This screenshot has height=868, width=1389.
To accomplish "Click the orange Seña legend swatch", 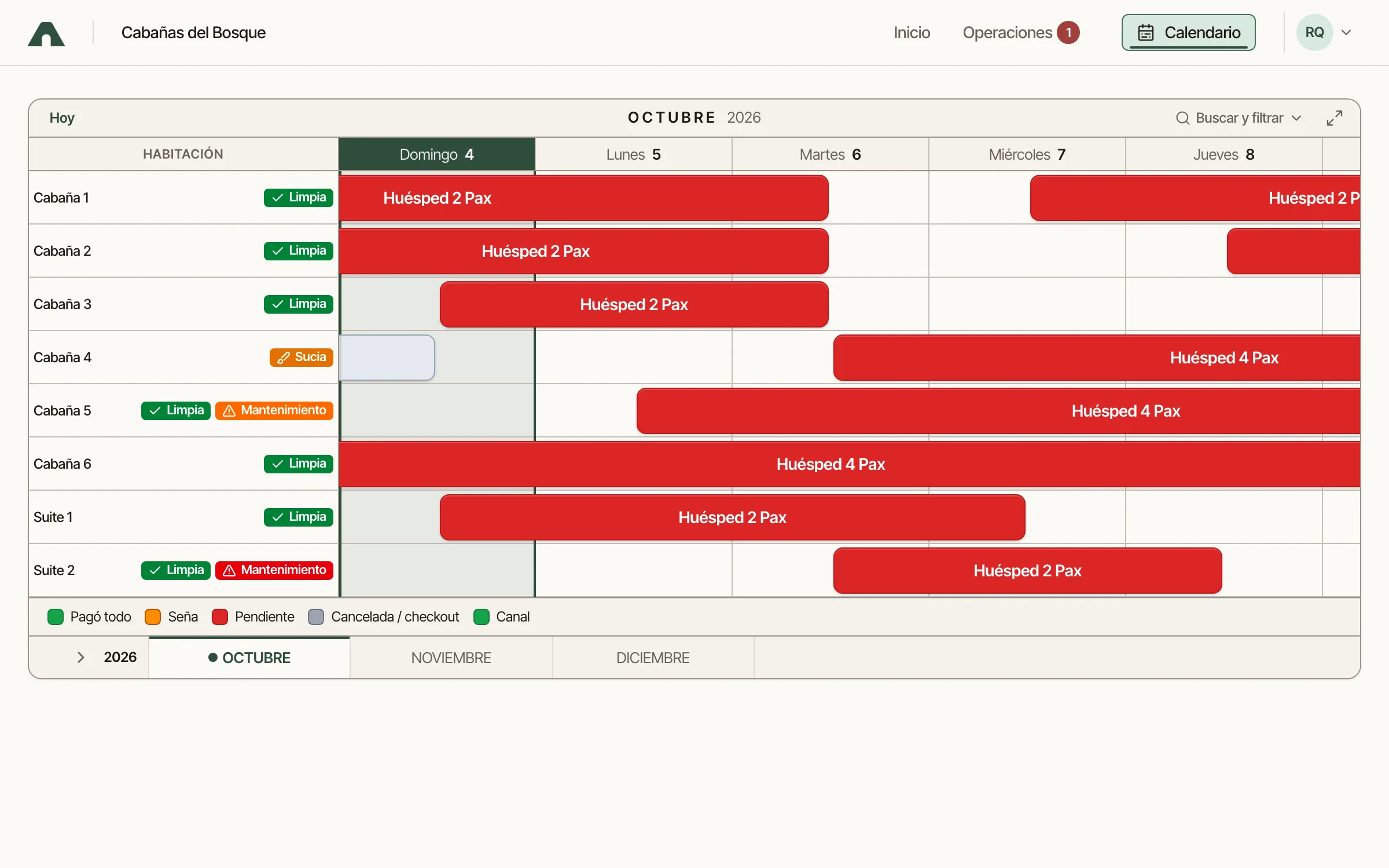I will (153, 617).
